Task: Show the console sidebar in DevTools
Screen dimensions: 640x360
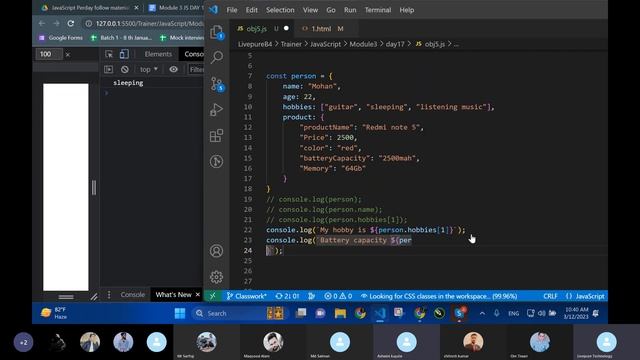Action: [108, 69]
